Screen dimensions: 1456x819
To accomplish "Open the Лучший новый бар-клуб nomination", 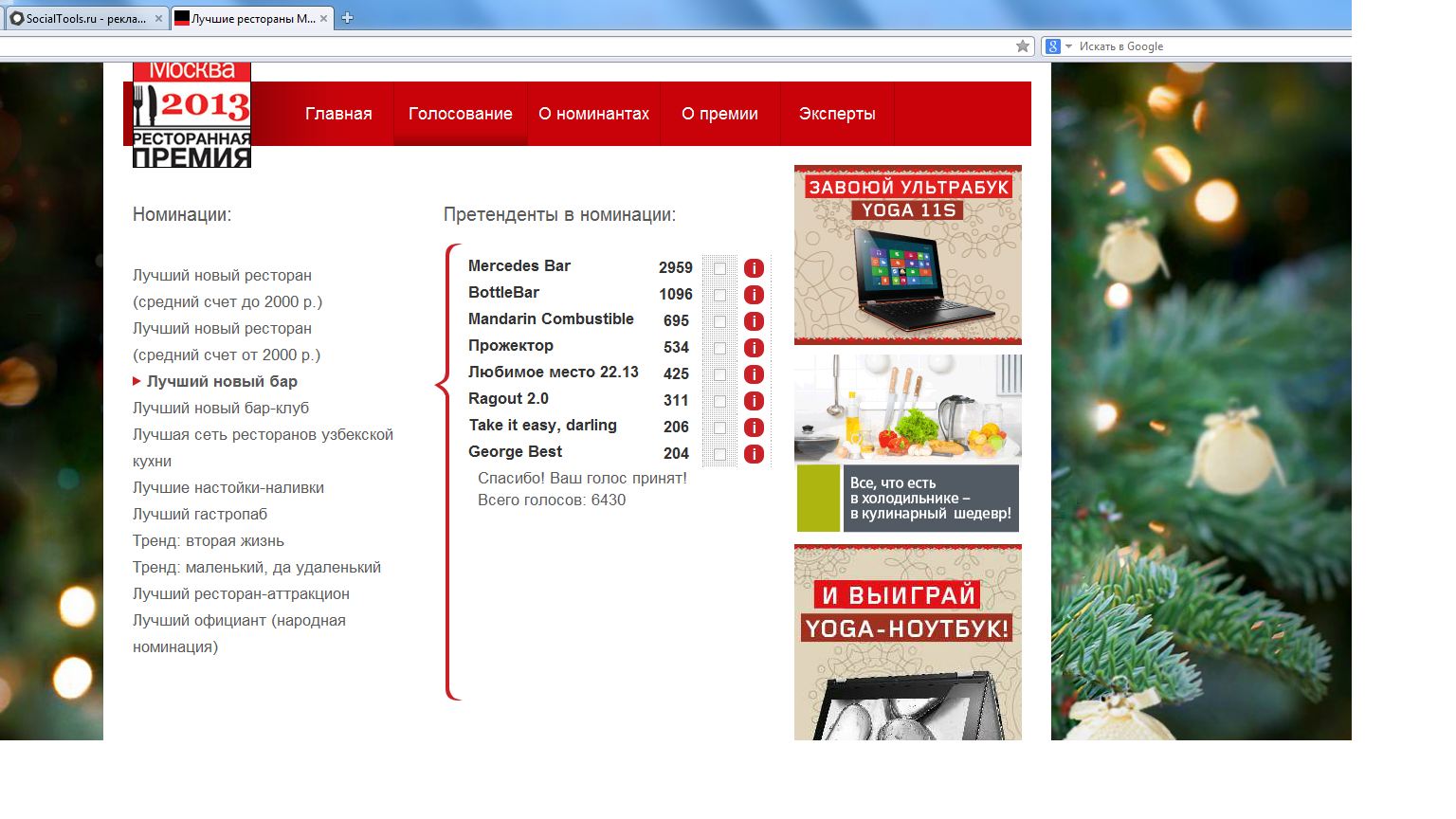I will click(221, 408).
